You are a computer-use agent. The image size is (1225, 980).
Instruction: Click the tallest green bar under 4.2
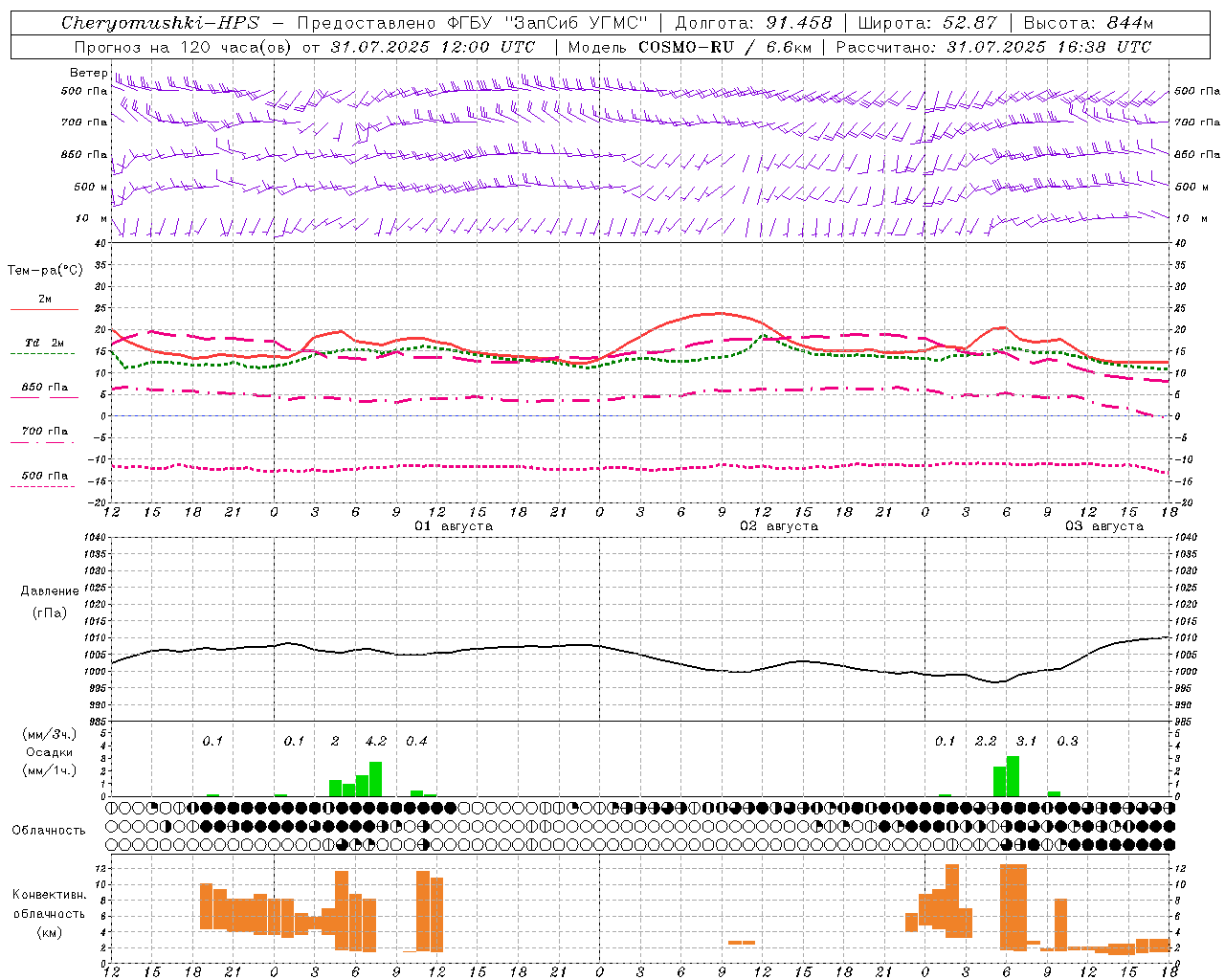[x=376, y=779]
